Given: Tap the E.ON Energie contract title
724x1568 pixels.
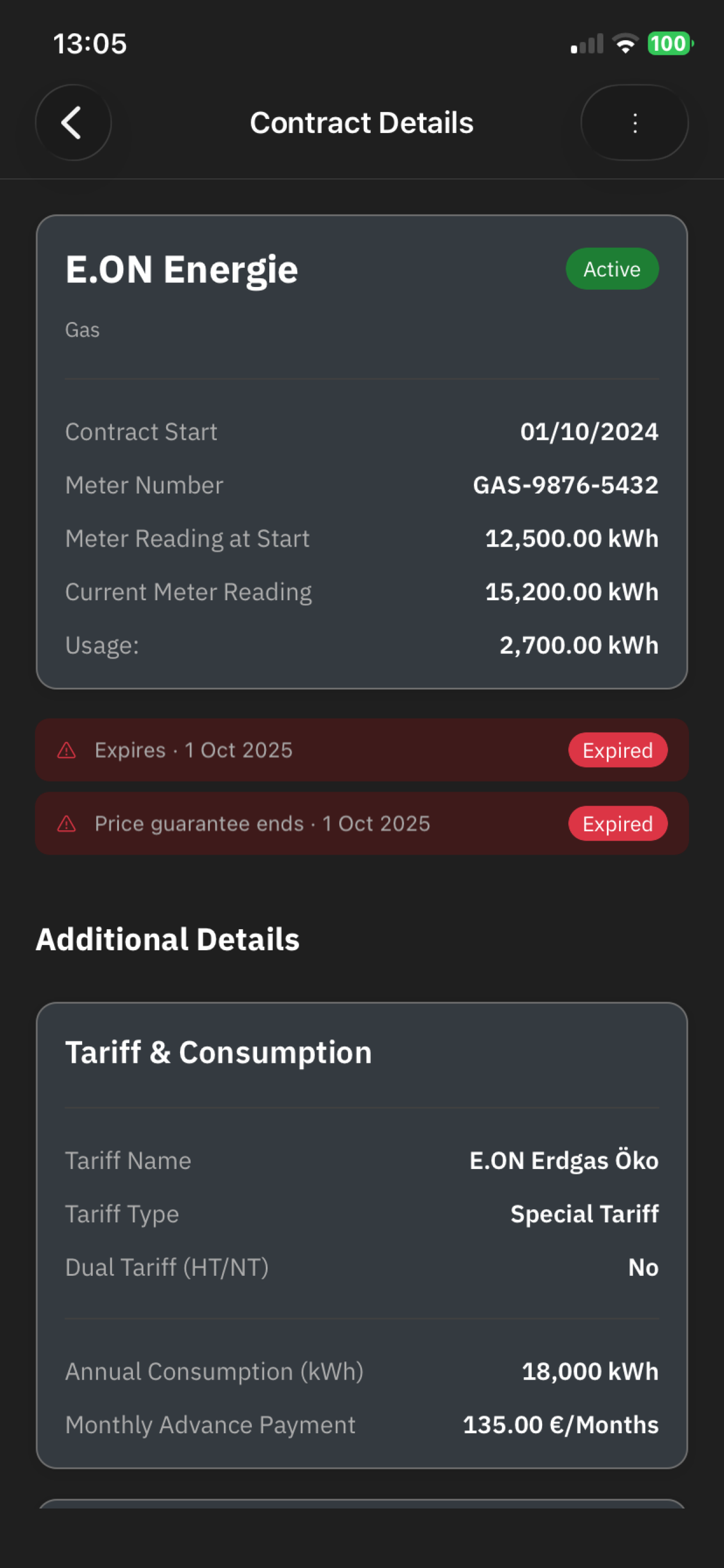Looking at the screenshot, I should [181, 269].
